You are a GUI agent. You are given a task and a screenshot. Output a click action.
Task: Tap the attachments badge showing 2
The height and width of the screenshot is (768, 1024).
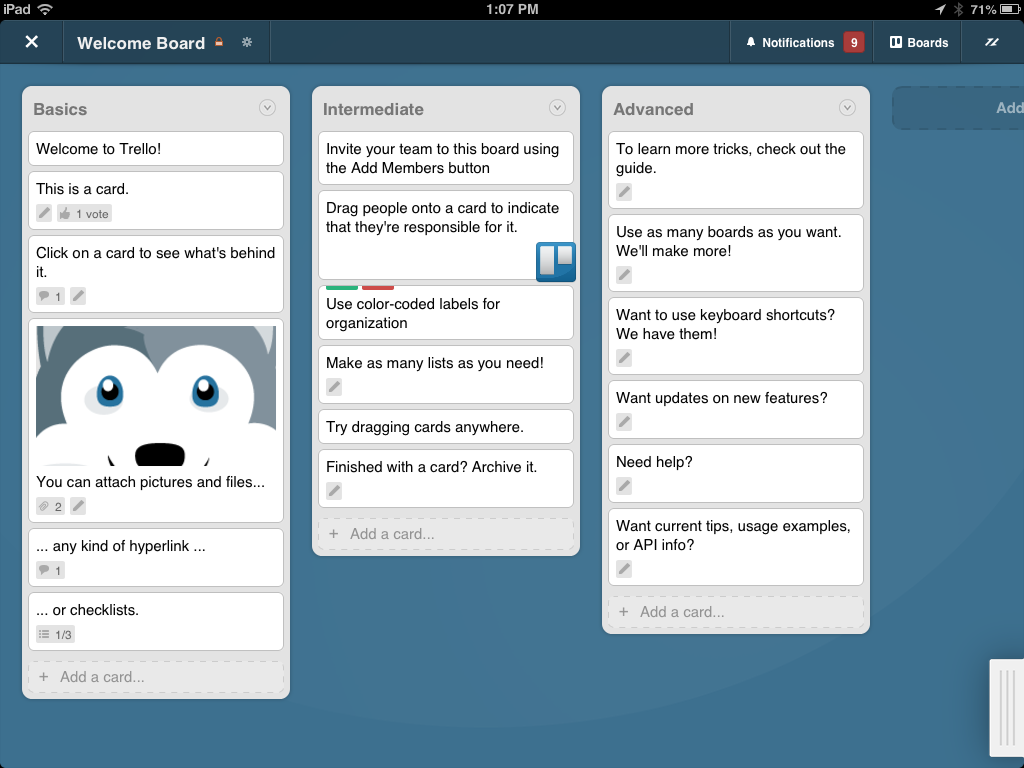click(50, 506)
